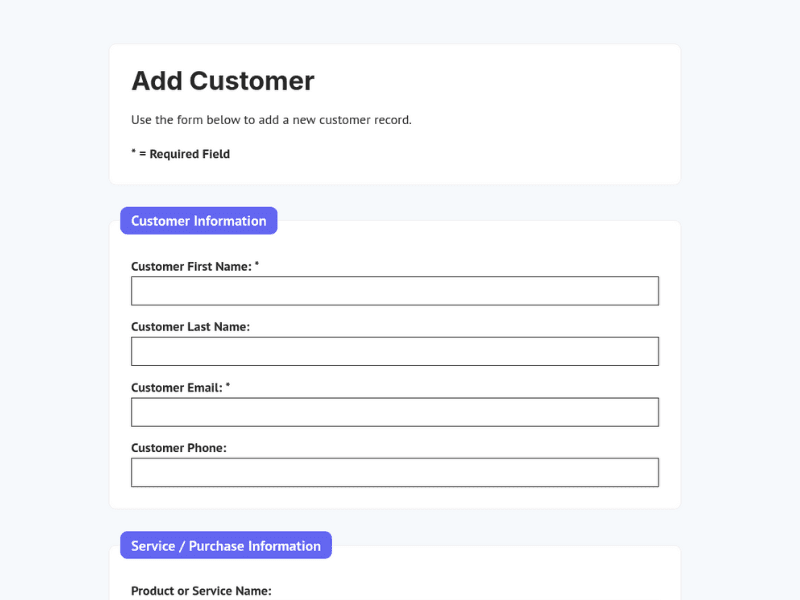Click the 'Add Customer' page heading
Screen dimensions: 800x600
223,81
